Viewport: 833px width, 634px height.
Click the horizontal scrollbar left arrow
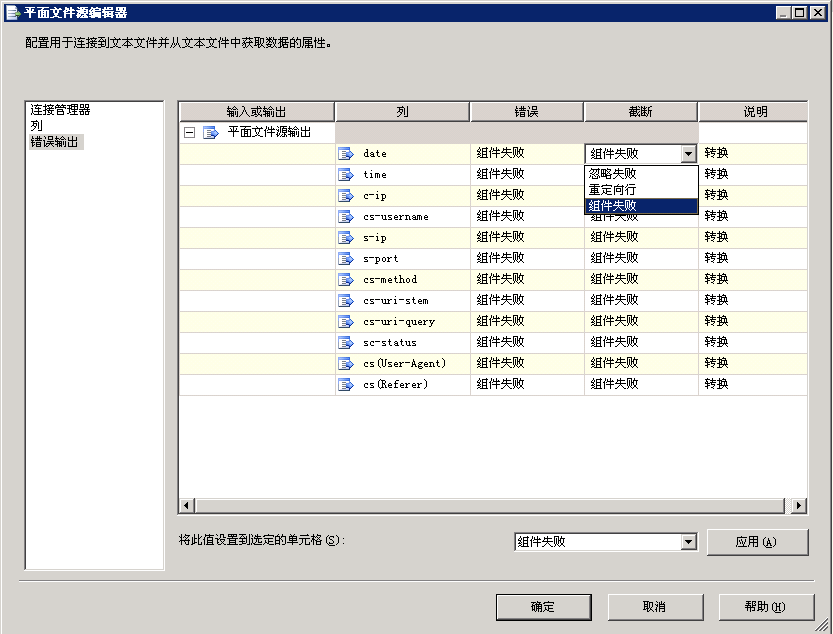coord(186,505)
